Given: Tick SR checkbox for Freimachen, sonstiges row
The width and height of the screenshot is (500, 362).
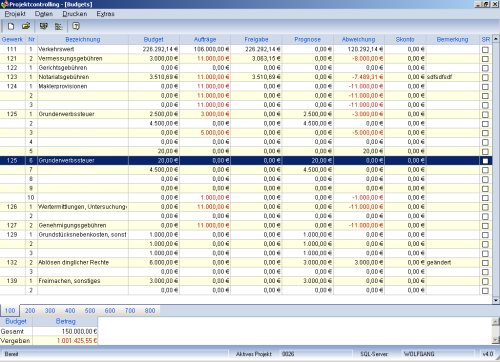Looking at the screenshot, I should tap(485, 281).
